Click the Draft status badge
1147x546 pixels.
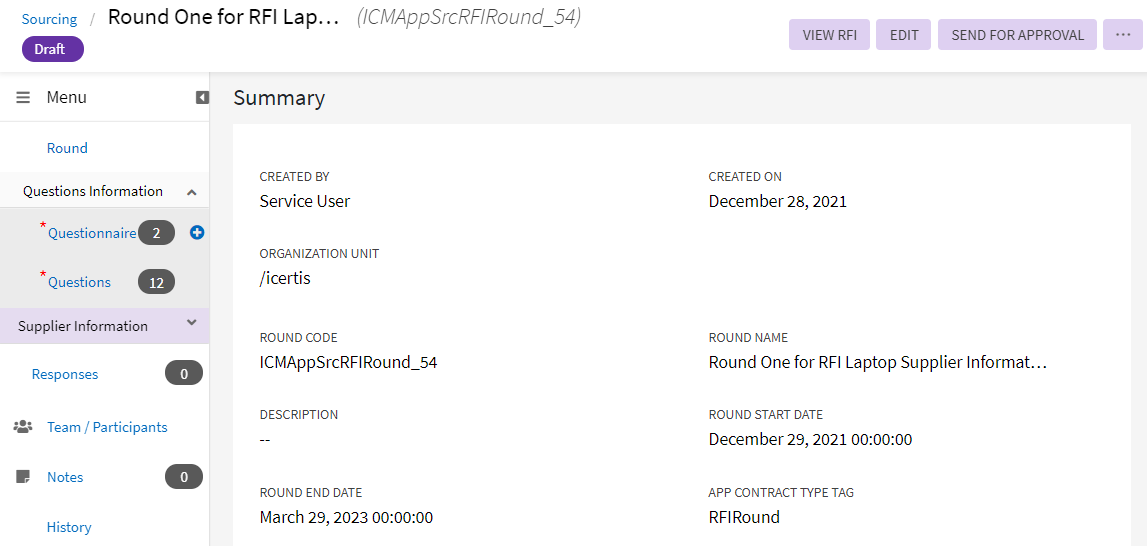[x=52, y=49]
